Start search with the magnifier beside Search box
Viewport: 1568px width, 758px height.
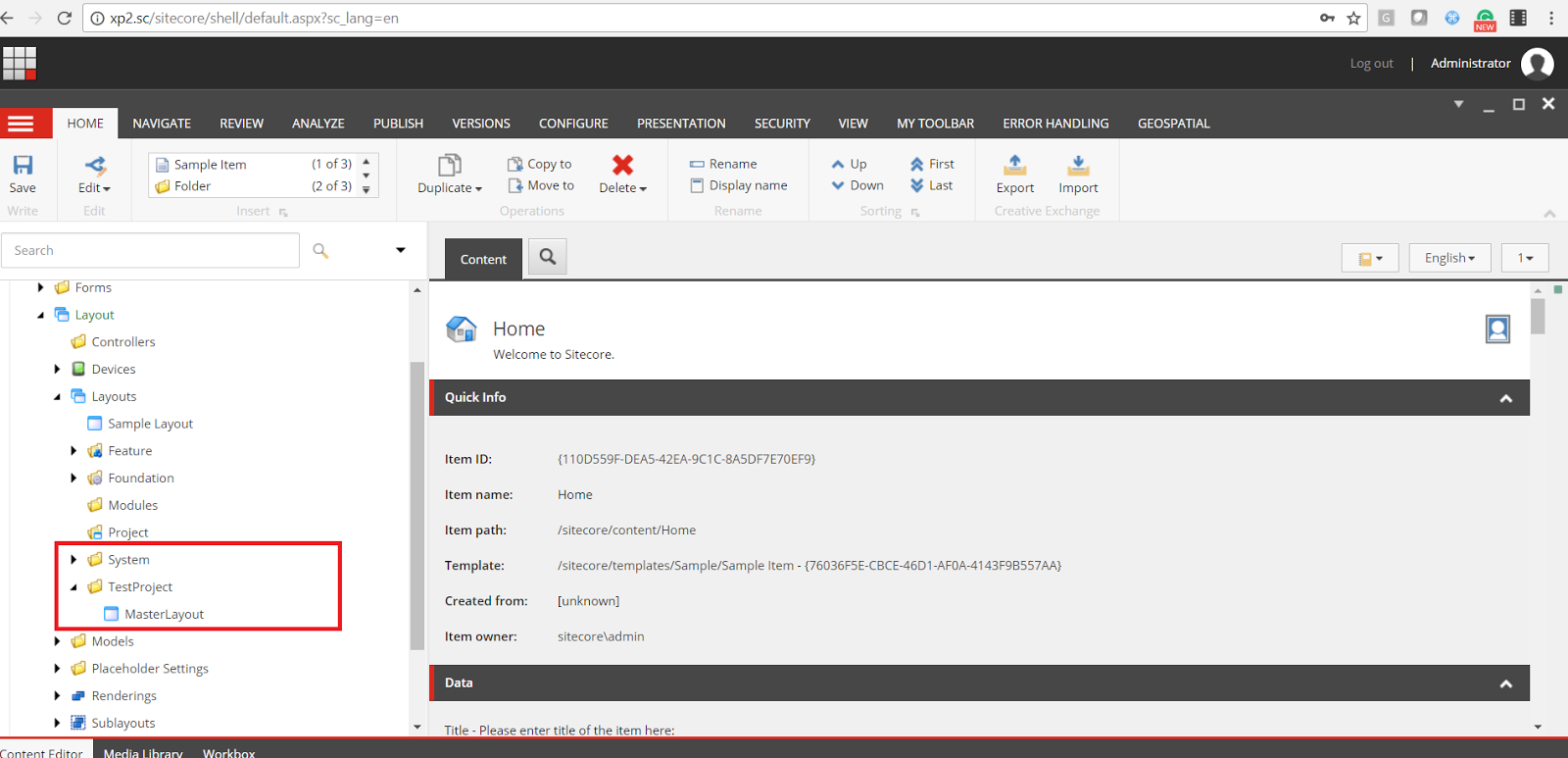click(320, 251)
